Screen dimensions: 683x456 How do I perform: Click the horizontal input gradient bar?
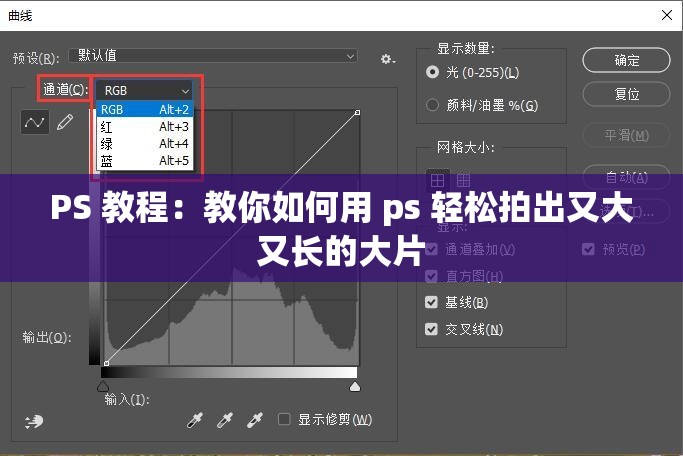coord(229,372)
